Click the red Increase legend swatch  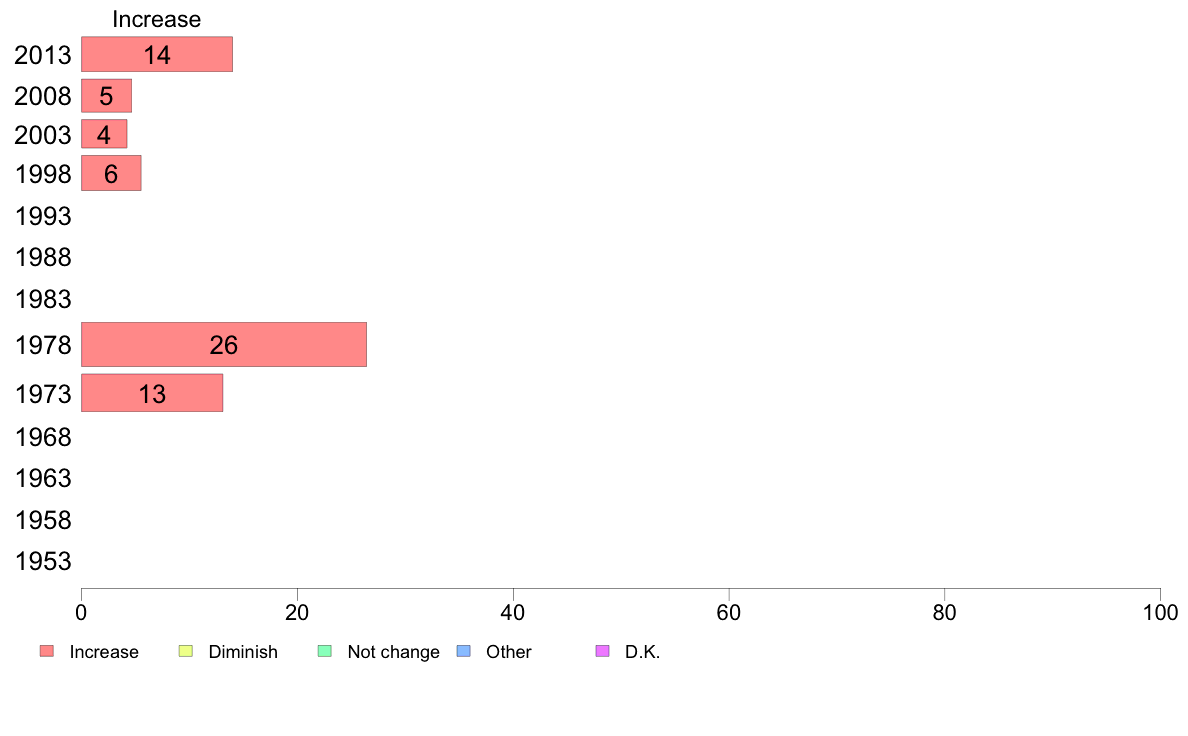47,651
